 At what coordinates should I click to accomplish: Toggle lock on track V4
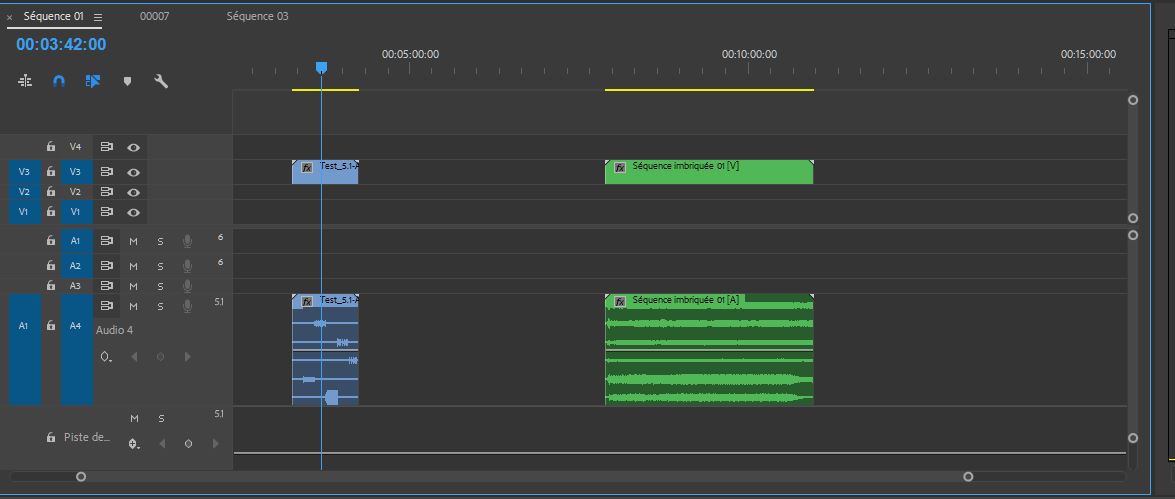[x=51, y=147]
